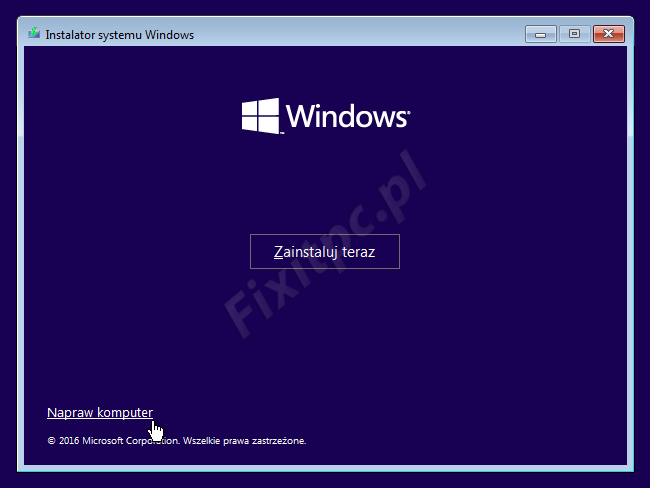Maximize the Instalator systemu Windows window

(x=574, y=34)
